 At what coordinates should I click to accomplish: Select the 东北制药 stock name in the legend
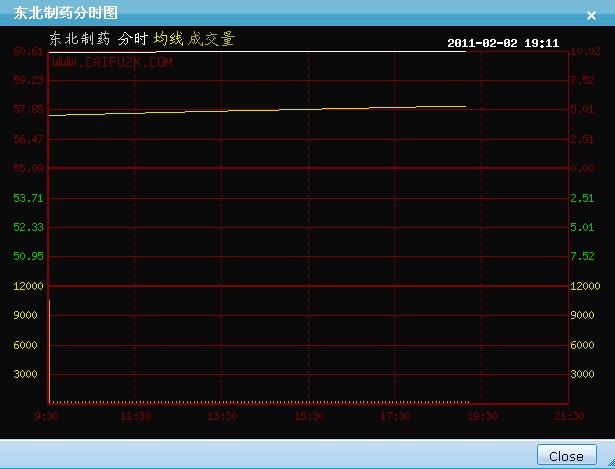pyautogui.click(x=80, y=39)
